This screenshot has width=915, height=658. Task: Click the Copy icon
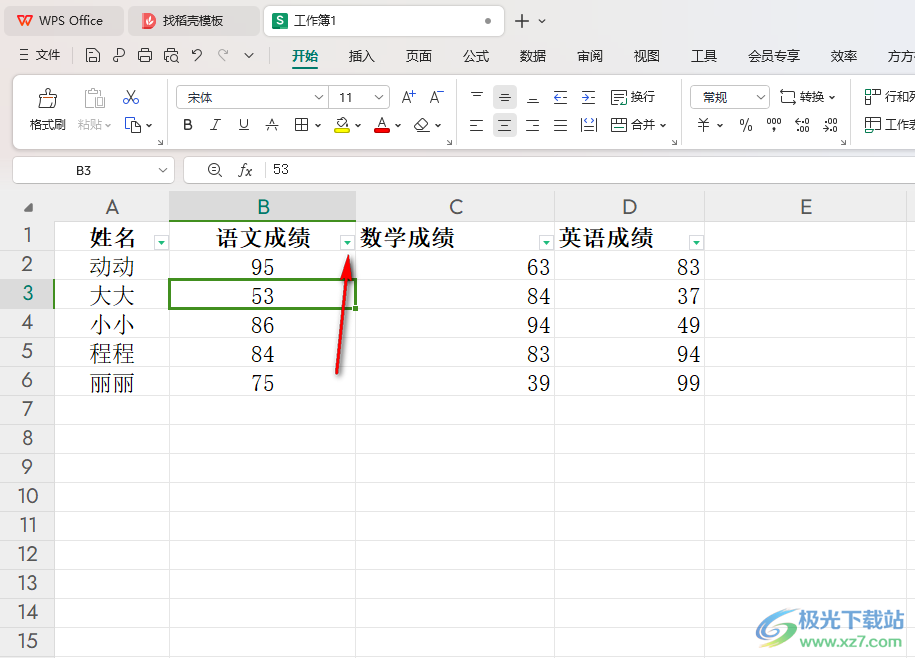pos(132,125)
